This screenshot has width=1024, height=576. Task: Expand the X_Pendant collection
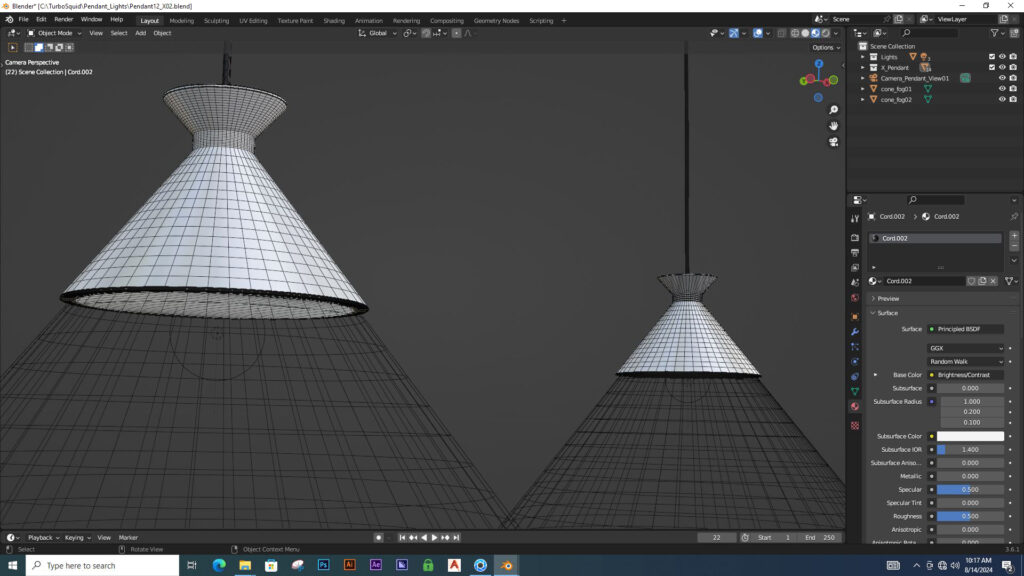(863, 67)
